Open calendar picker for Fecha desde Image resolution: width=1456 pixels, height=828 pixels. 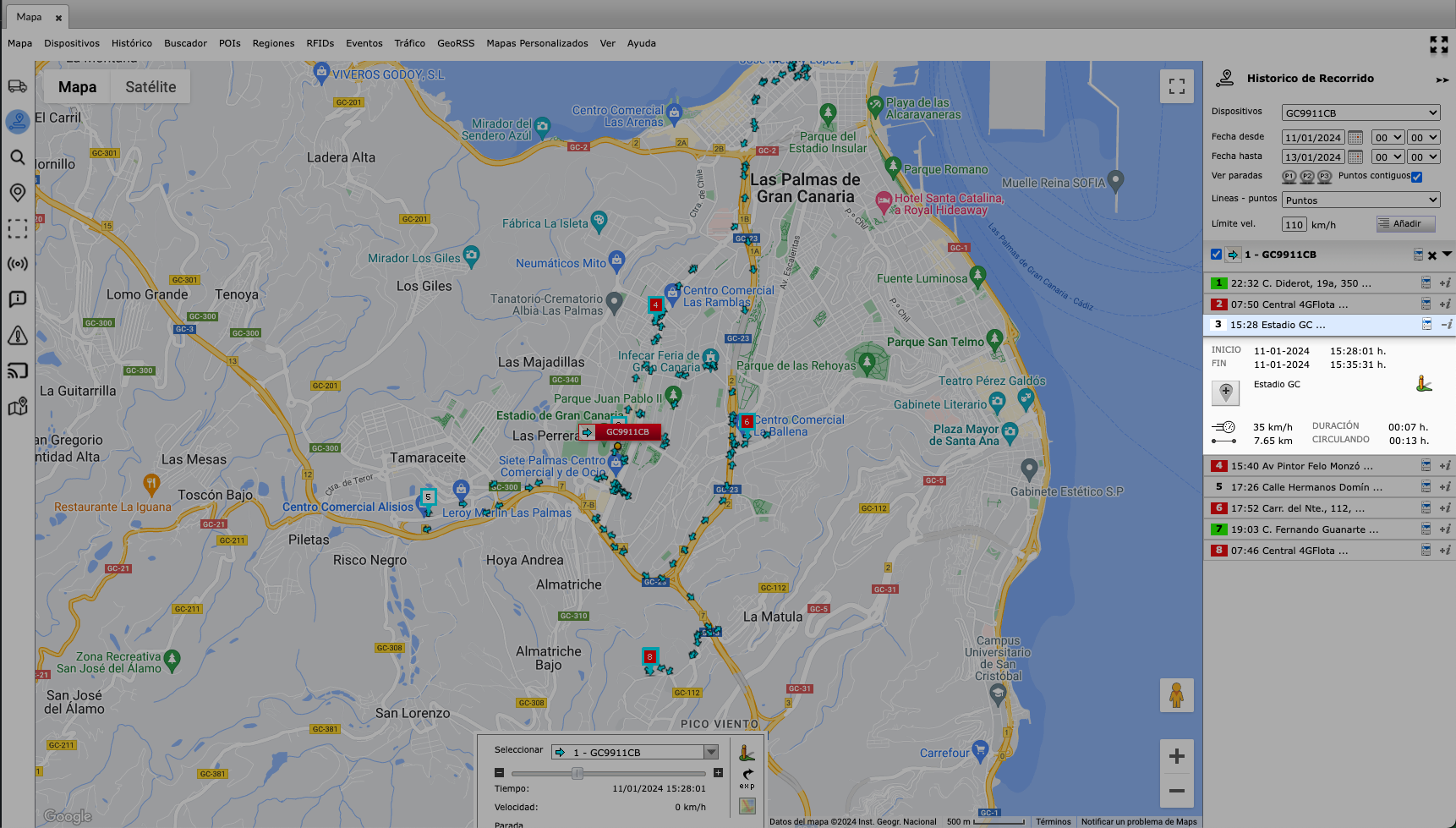coord(1355,137)
